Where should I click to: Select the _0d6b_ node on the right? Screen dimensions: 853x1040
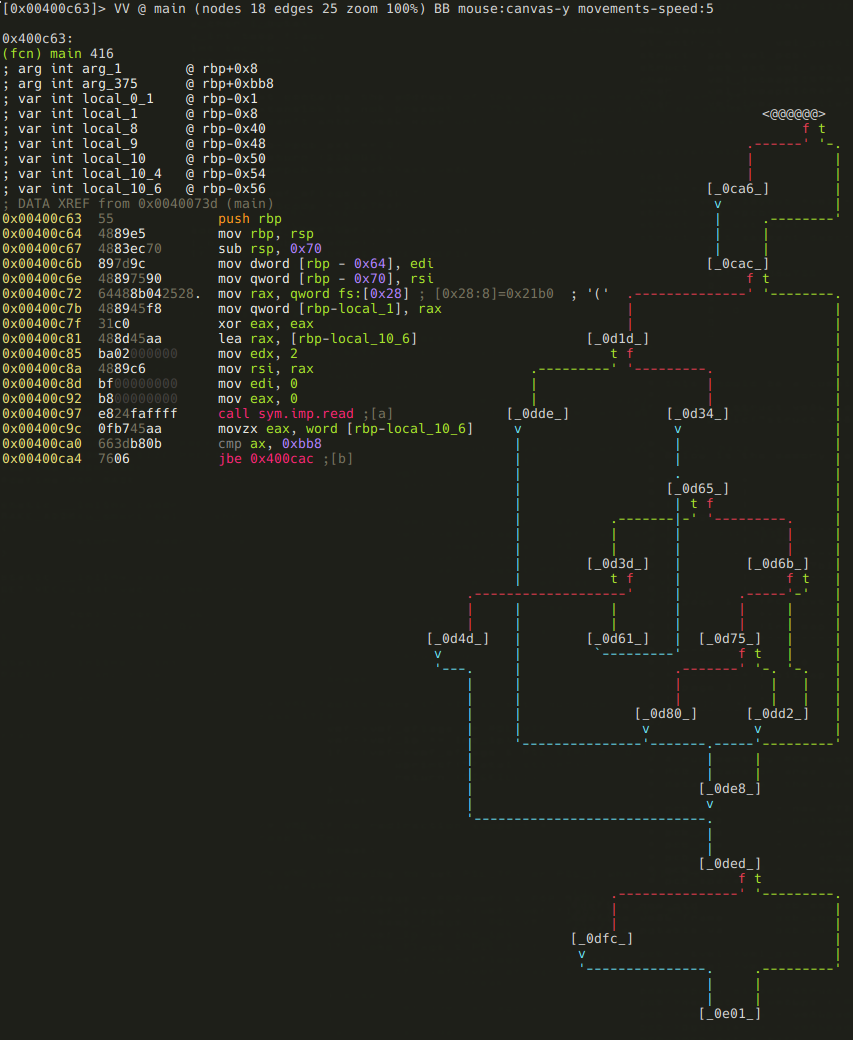pos(778,563)
